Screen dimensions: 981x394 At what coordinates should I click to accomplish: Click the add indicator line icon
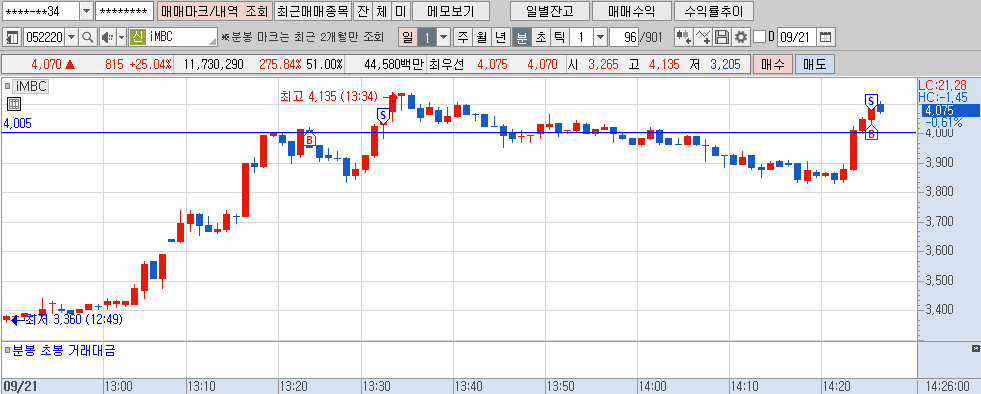(703, 37)
